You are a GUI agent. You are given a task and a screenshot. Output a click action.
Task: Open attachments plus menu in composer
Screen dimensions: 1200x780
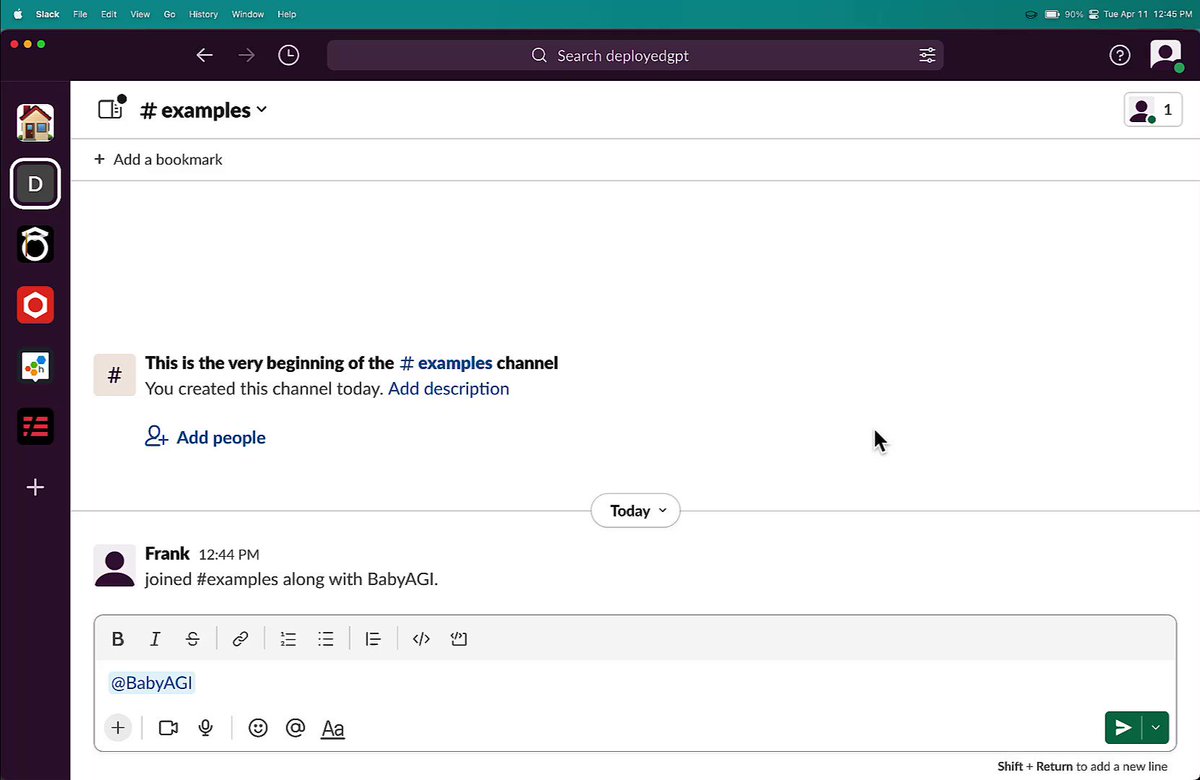(118, 728)
